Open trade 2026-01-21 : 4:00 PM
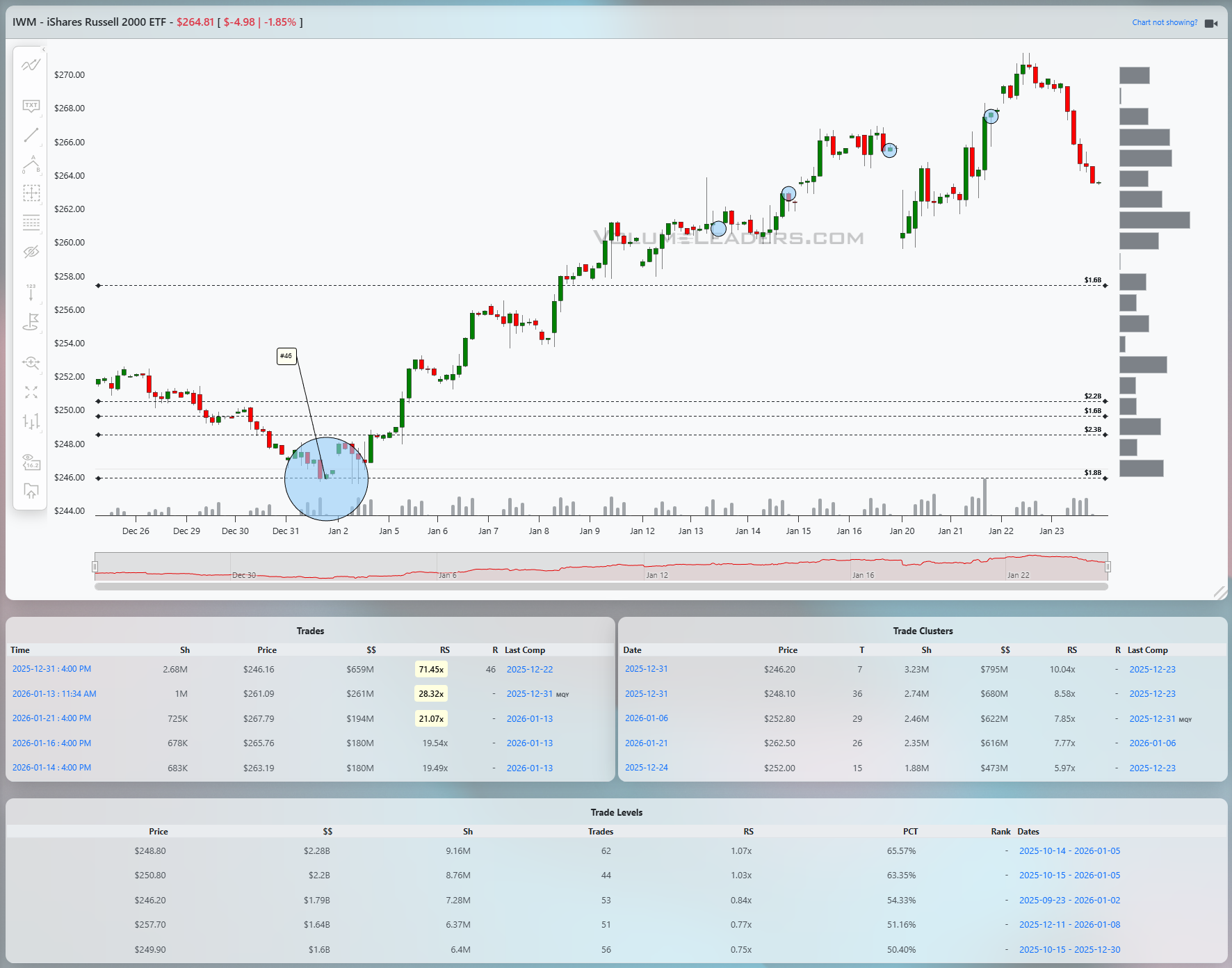Screen dimensions: 1232x968 click(x=51, y=718)
